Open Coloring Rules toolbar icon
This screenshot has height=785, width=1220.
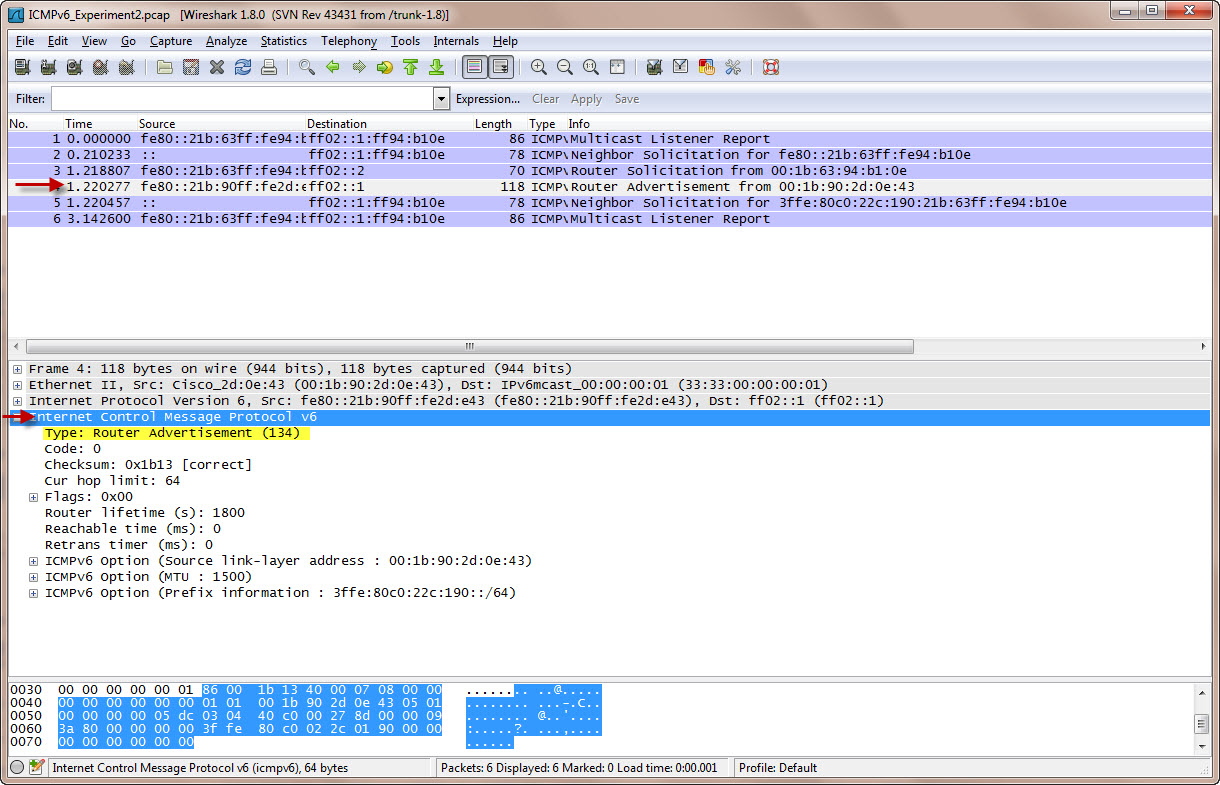coord(707,67)
